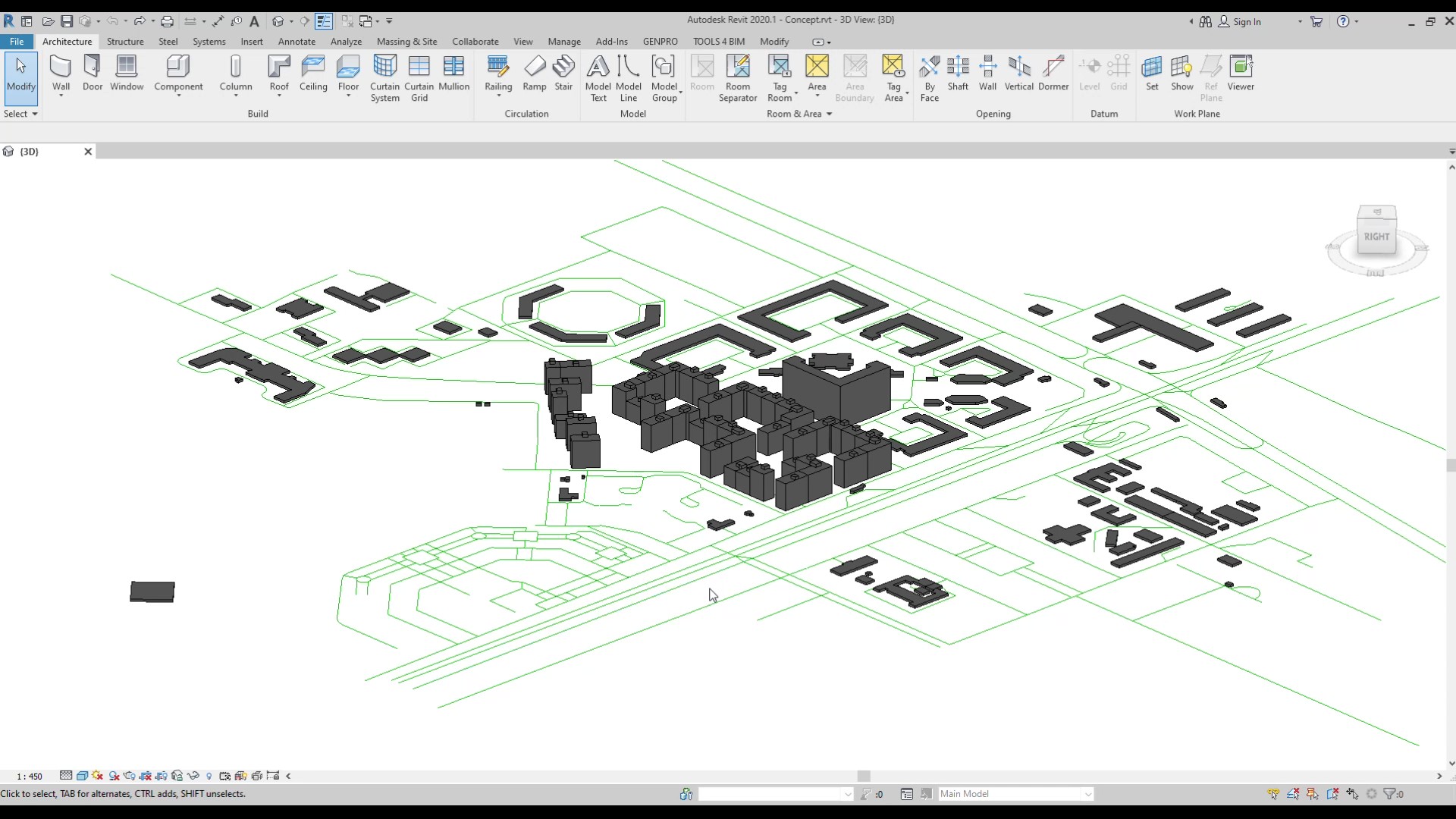Open the work plane Viewer

pyautogui.click(x=1241, y=74)
